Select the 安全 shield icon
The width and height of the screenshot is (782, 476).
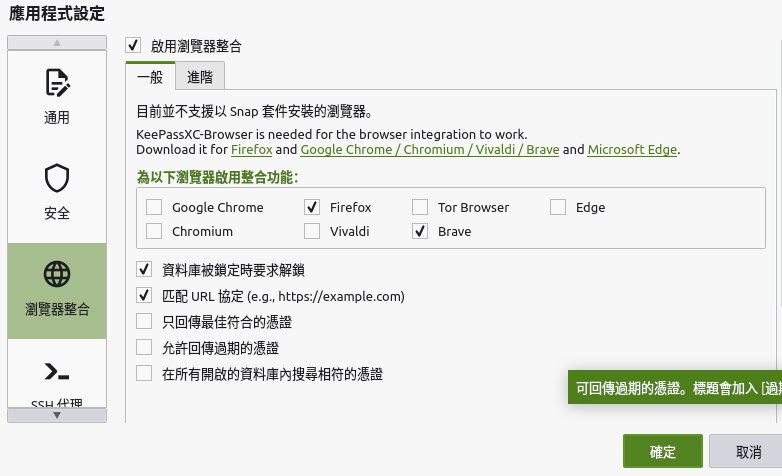[x=57, y=180]
